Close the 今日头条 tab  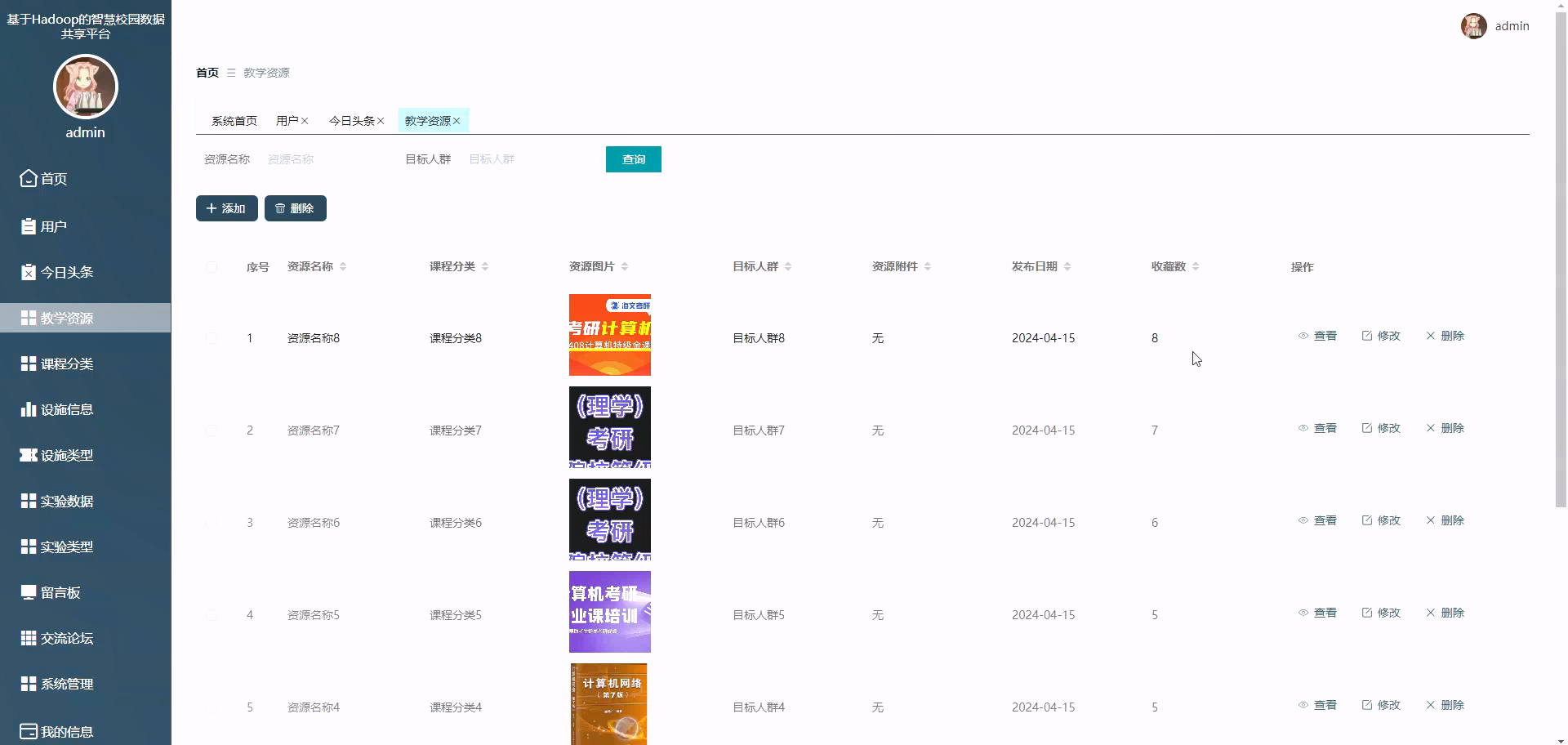[381, 121]
